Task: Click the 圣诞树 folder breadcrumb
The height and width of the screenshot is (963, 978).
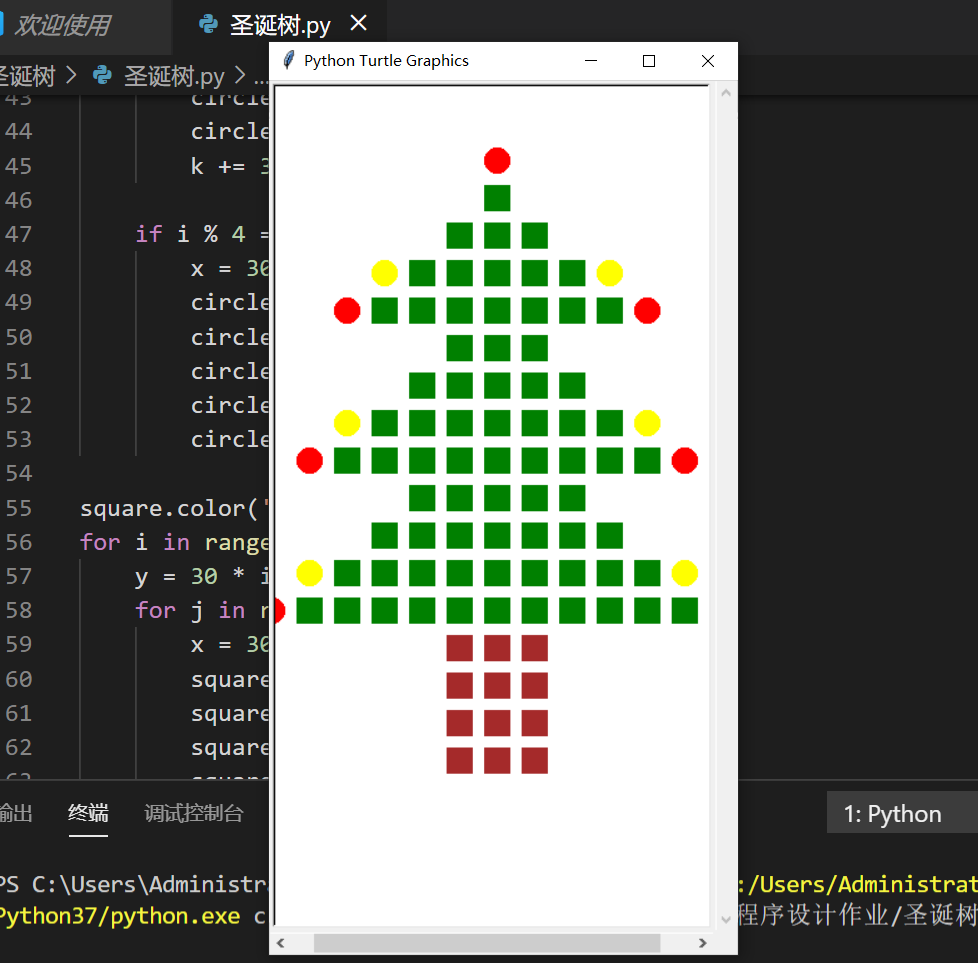Action: pyautogui.click(x=27, y=76)
